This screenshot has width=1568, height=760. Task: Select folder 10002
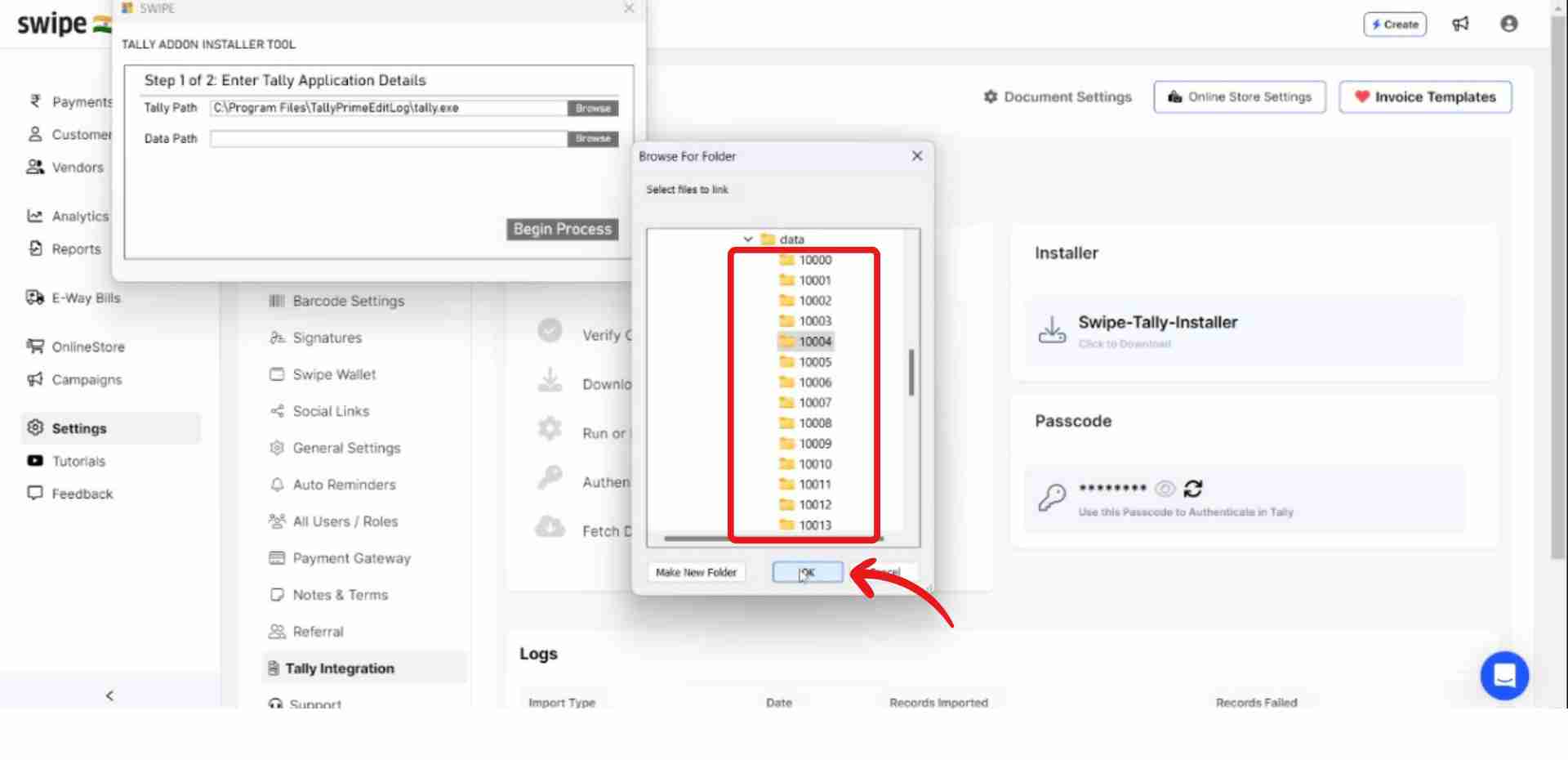806,301
